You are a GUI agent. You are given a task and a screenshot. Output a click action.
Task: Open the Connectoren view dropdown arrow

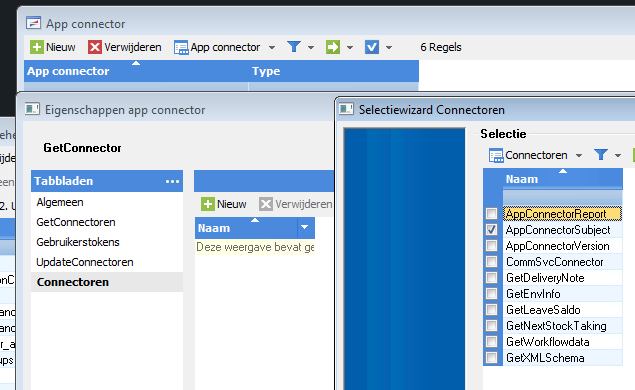coord(579,156)
